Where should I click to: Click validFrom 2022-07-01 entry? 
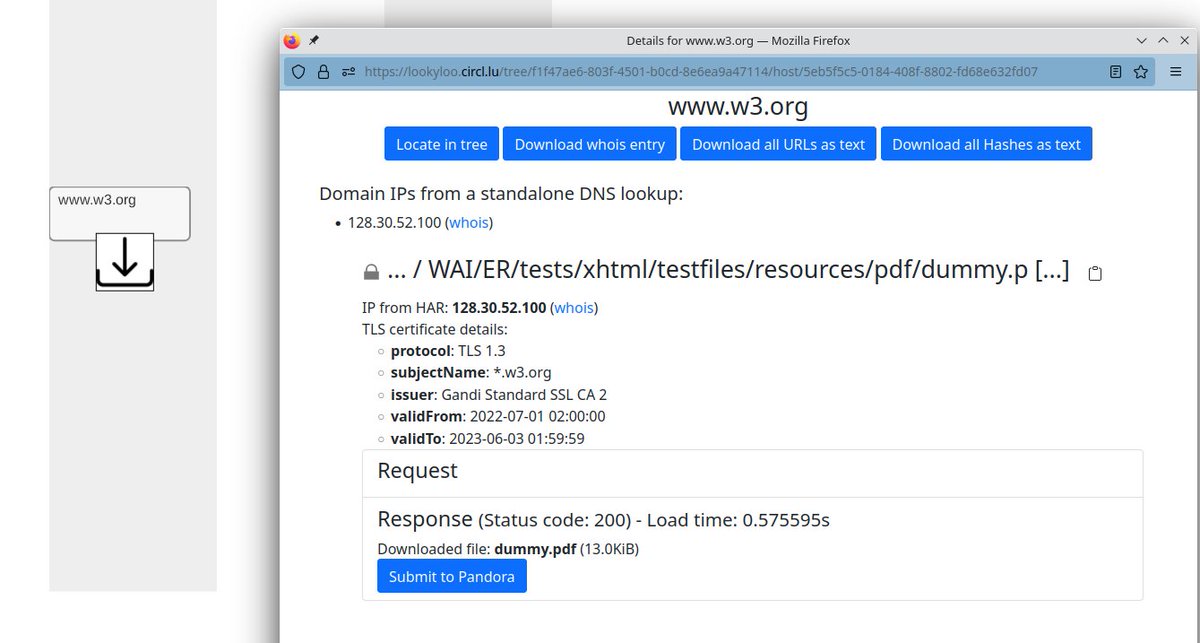(498, 417)
